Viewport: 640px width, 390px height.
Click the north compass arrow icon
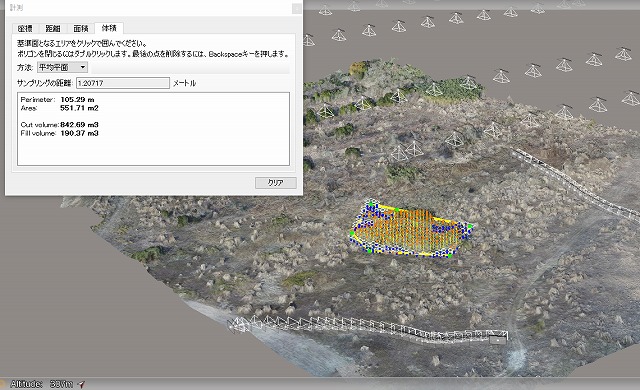[81, 384]
